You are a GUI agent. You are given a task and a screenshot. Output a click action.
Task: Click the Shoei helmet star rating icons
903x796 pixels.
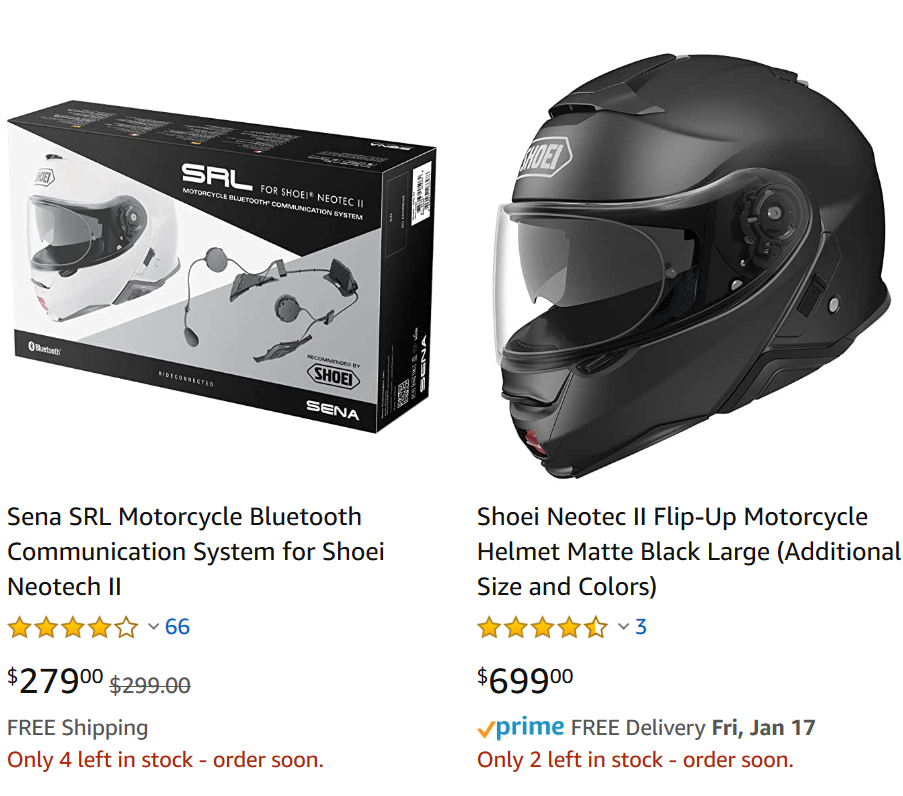tap(542, 628)
